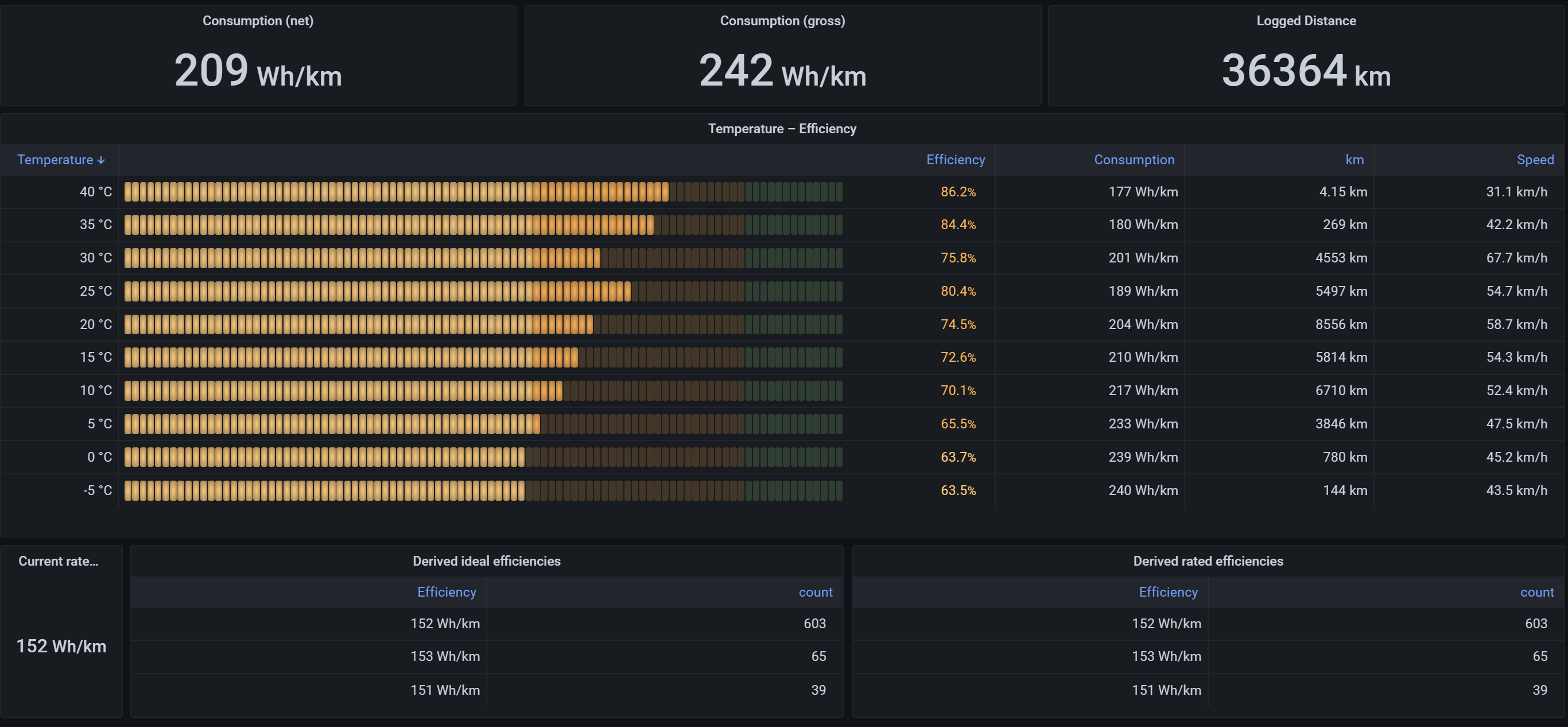Click the 8556 km cell in 20 °C row
The width and height of the screenshot is (1568, 727).
click(x=1341, y=324)
